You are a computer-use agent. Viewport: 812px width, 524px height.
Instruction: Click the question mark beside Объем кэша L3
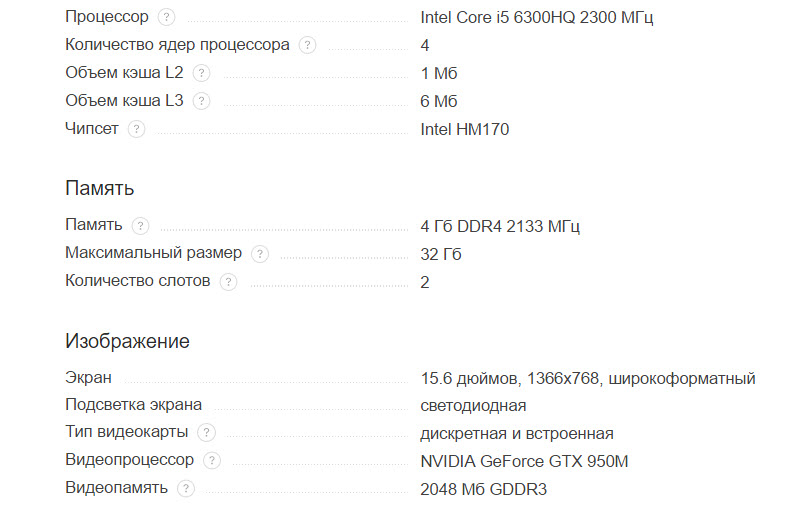(201, 101)
